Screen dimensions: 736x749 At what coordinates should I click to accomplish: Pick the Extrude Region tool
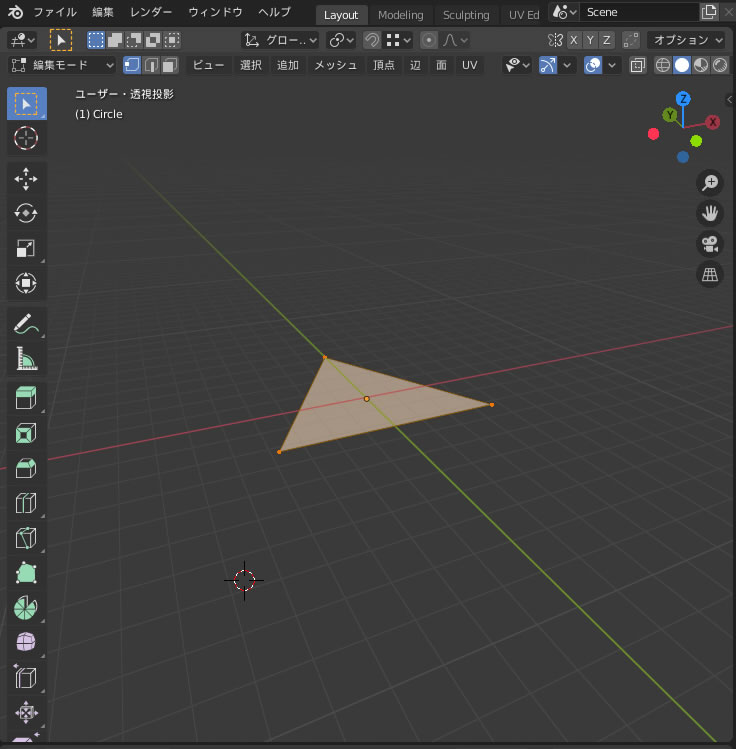(x=26, y=399)
